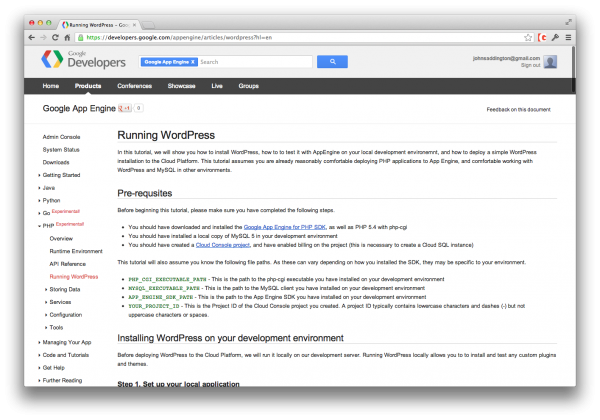Open a new browser tab
Image resolution: width=600 pixels, height=420 pixels.
pos(148,25)
